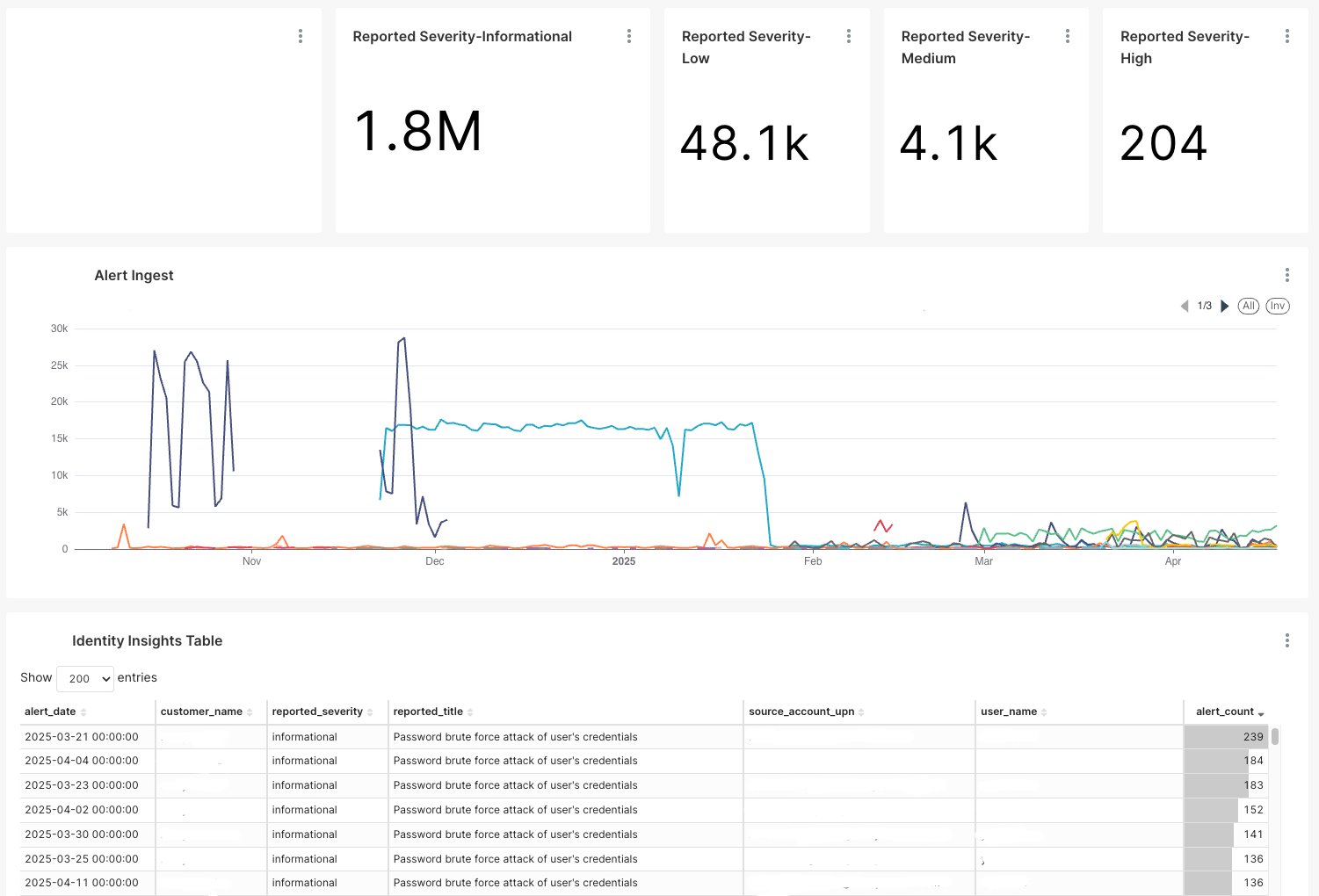Invert series selection with the Inv button
Image resolution: width=1319 pixels, height=896 pixels.
1278,306
